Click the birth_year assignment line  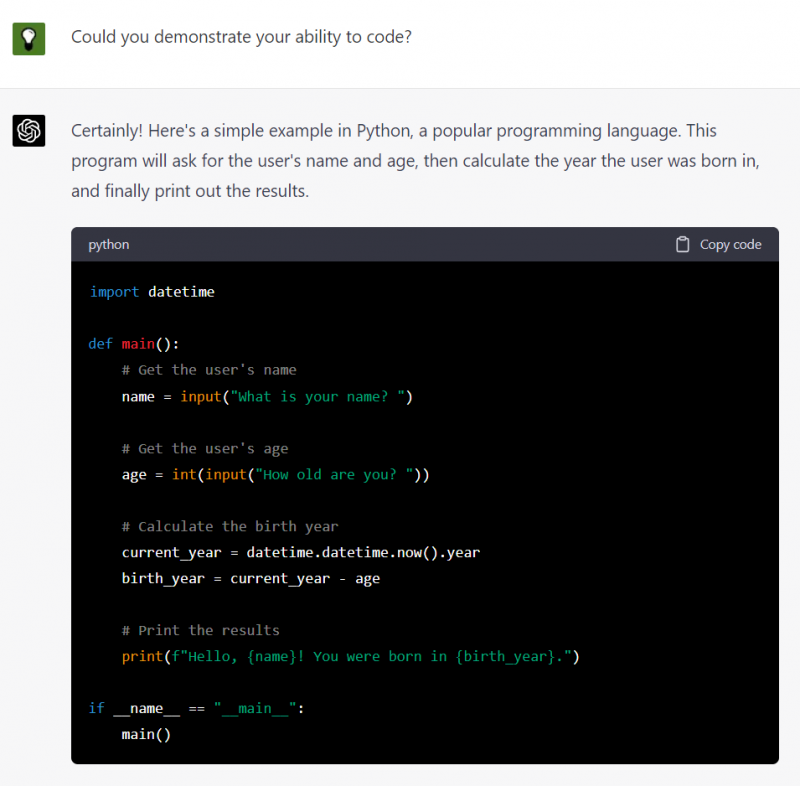tap(251, 578)
